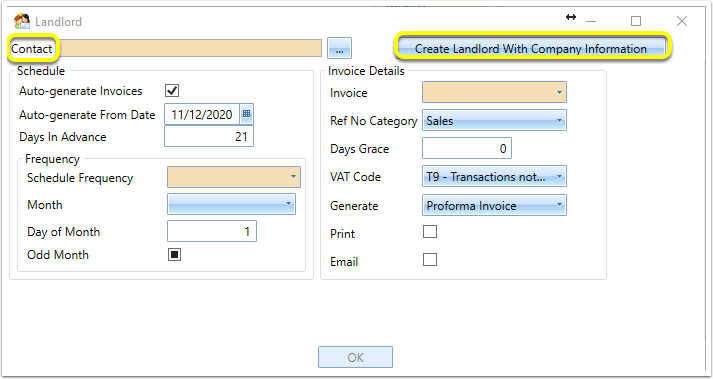This screenshot has height=379, width=713.
Task: Click the 'Ref No Category' label
Action: pyautogui.click(x=373, y=121)
